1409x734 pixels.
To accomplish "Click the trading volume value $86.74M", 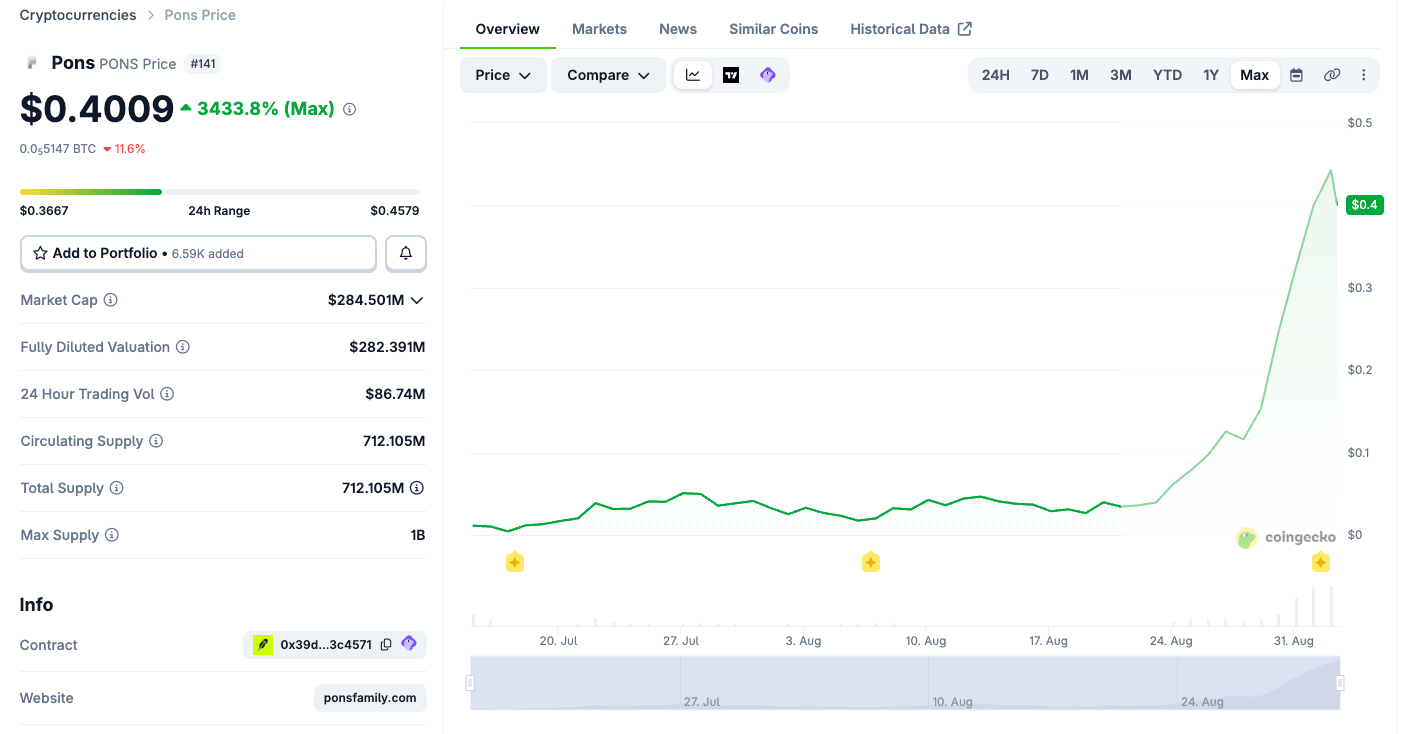I will pos(395,394).
